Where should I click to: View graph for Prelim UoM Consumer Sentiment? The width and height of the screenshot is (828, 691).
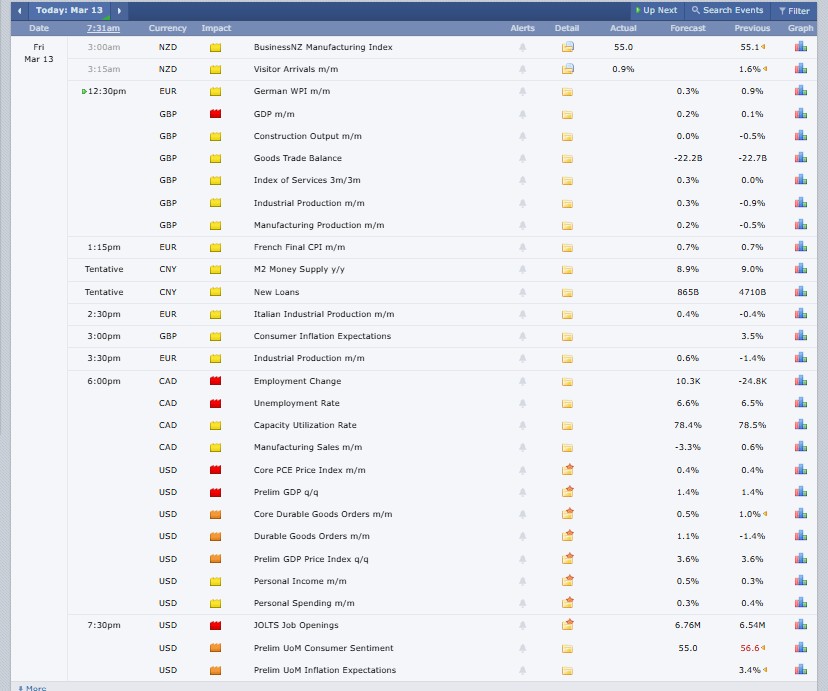click(800, 648)
